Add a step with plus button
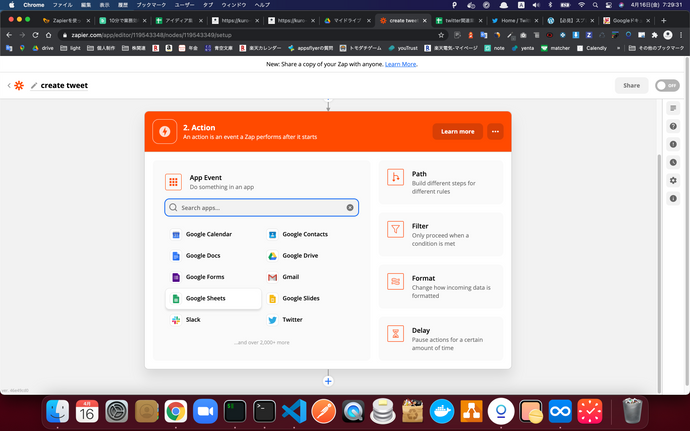 [328, 381]
